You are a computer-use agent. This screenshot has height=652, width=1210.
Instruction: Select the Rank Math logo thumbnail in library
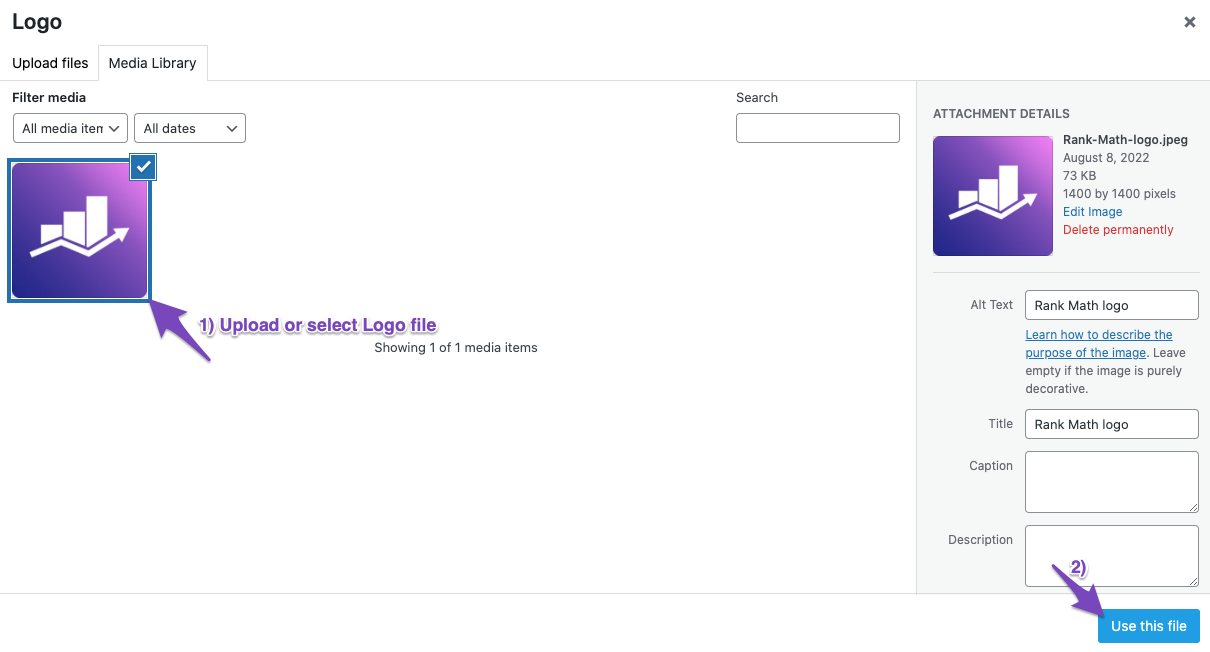(x=79, y=230)
